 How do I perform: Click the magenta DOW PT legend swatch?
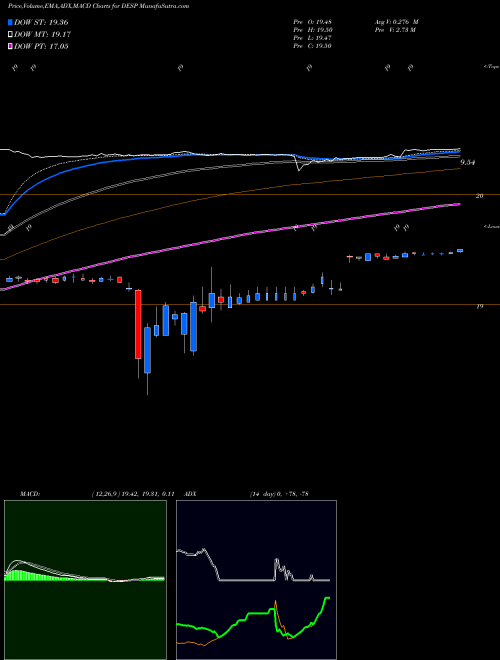click(x=10, y=47)
